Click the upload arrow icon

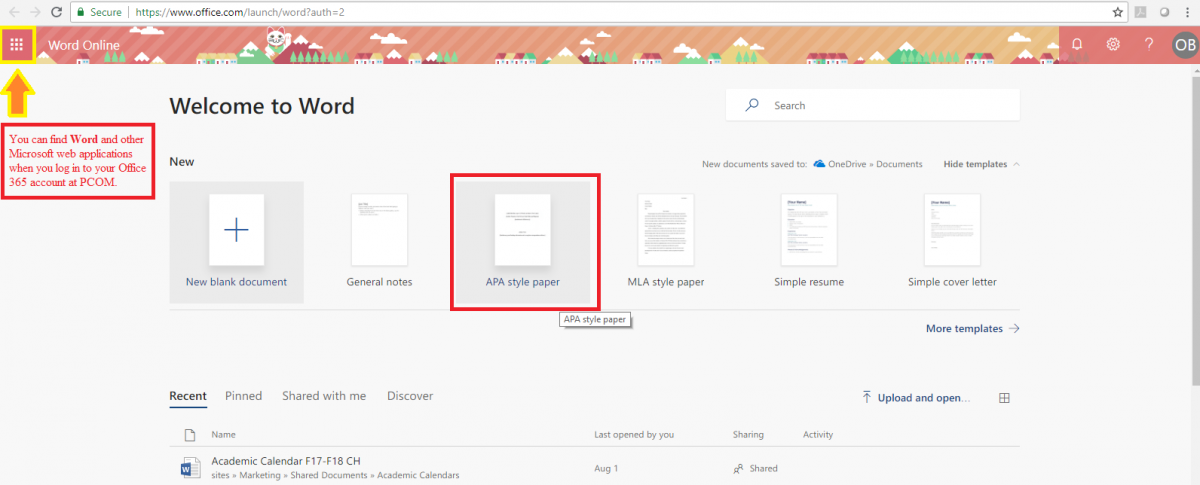(x=866, y=397)
